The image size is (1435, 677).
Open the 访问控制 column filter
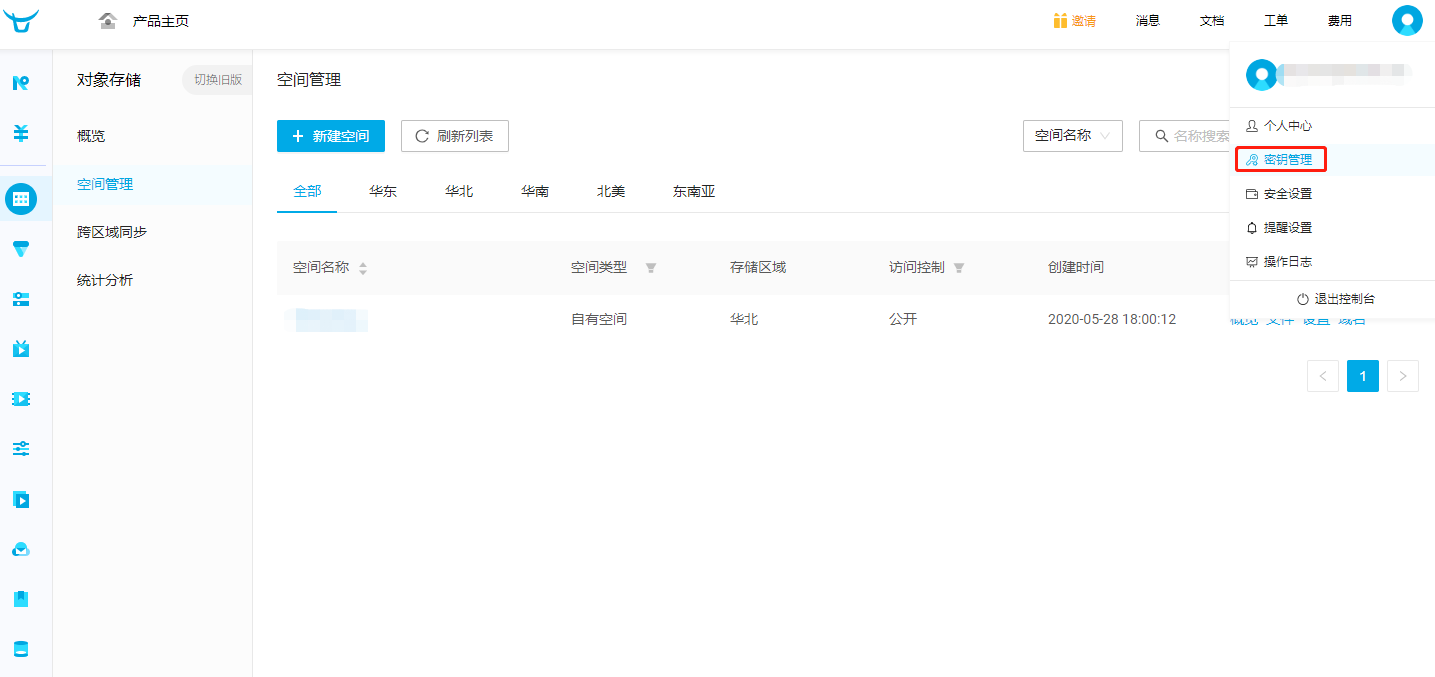959,268
